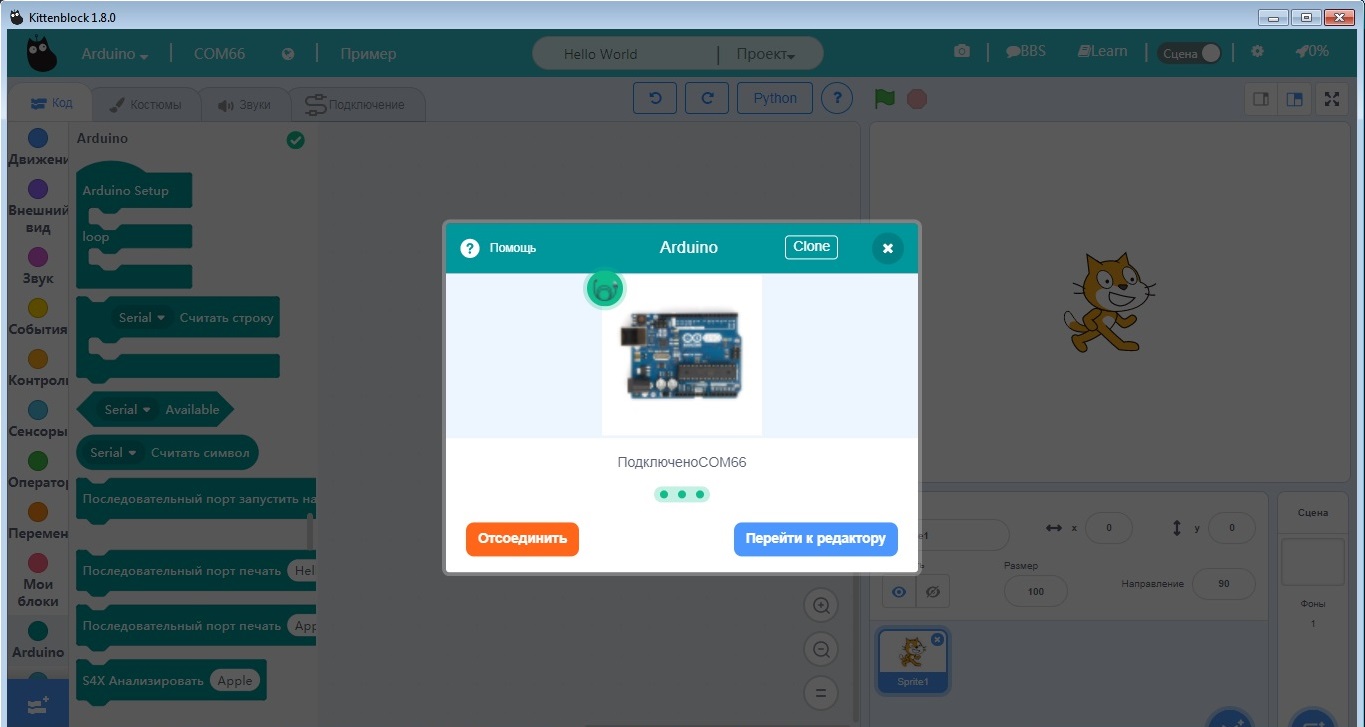This screenshot has width=1365, height=727.
Task: Click Помощь help in Arduino dialog
Action: pos(498,248)
